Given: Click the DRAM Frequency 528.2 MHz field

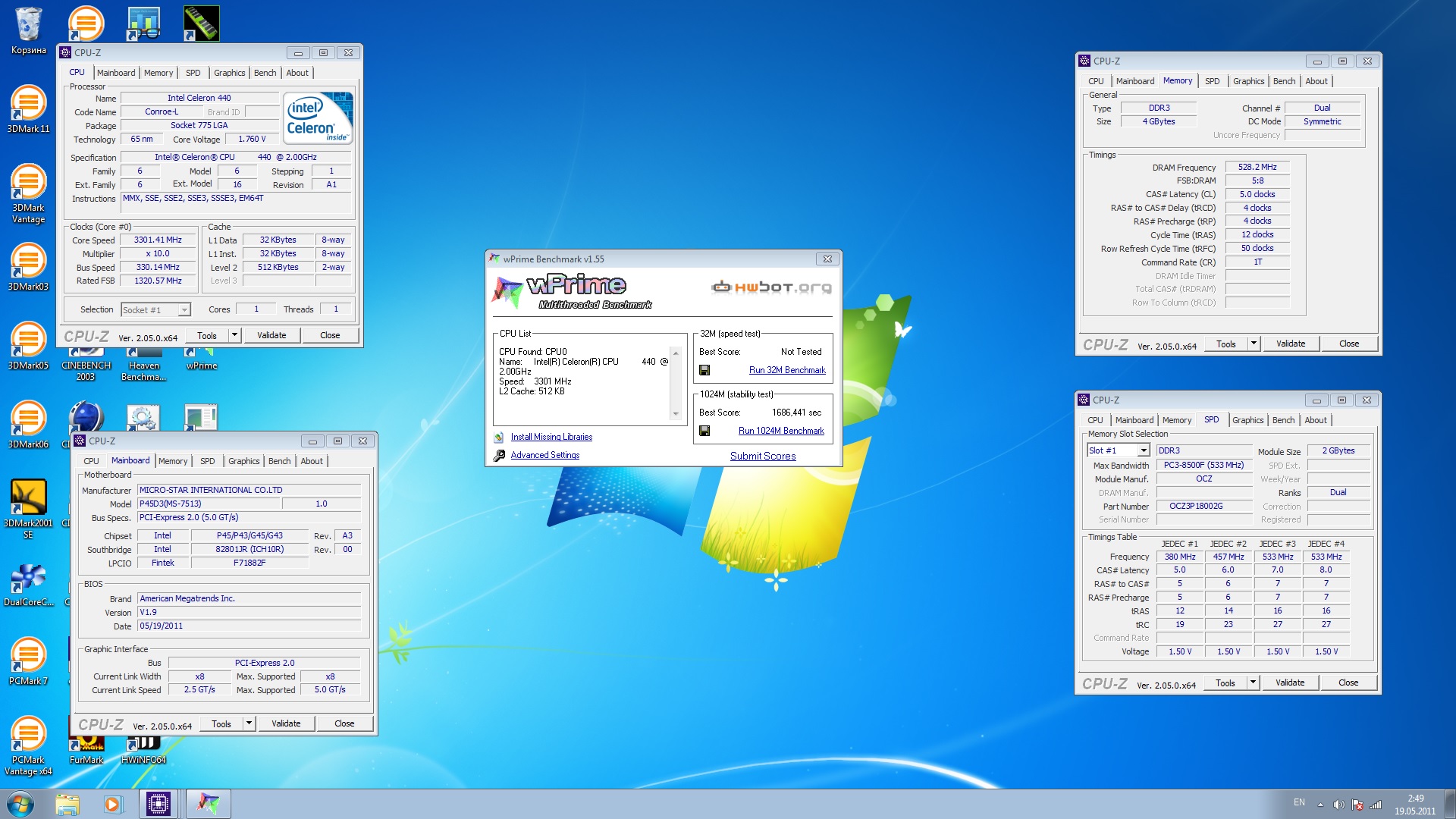Looking at the screenshot, I should (1257, 167).
